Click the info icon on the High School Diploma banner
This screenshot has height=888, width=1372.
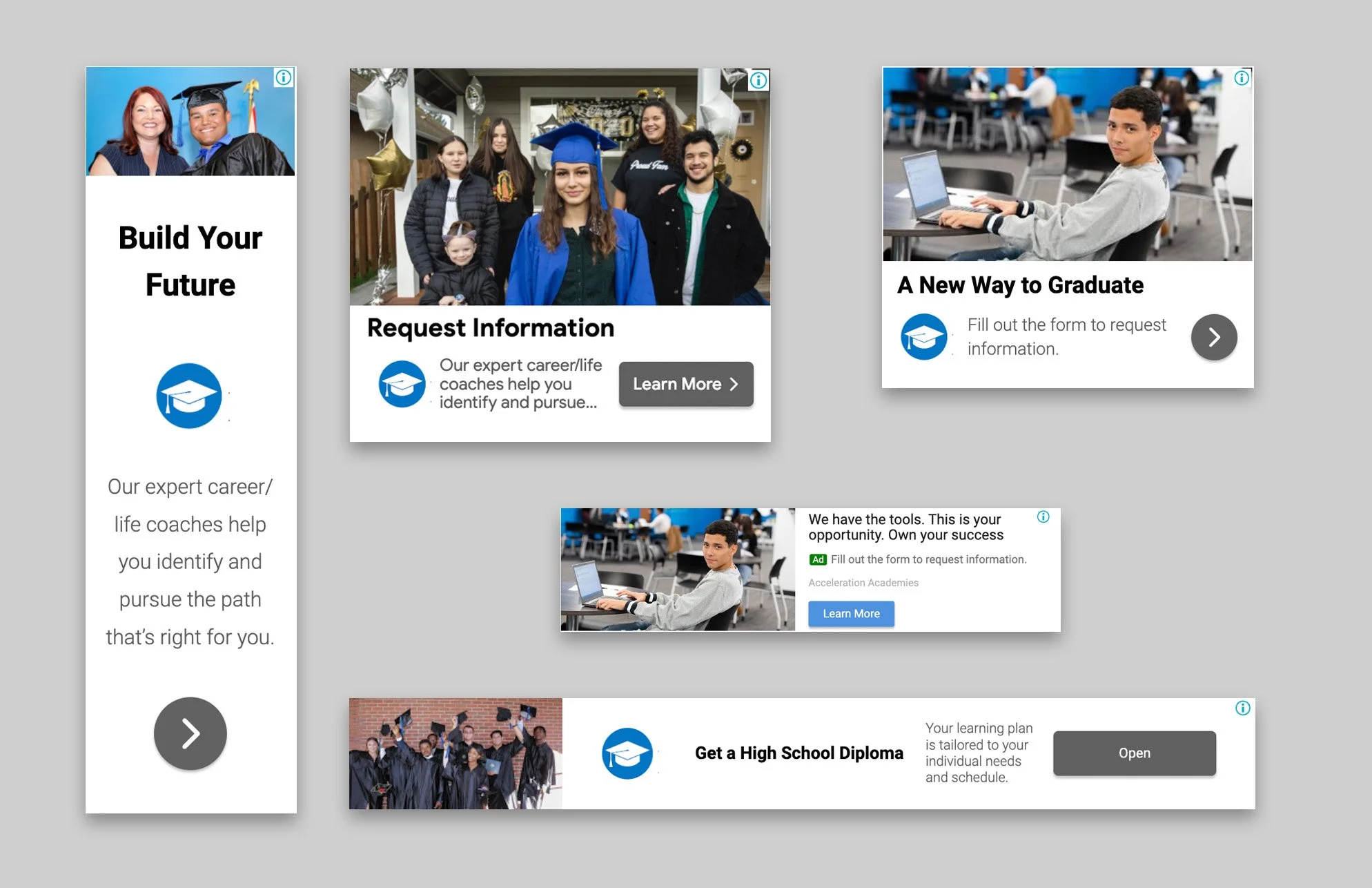coord(1242,707)
